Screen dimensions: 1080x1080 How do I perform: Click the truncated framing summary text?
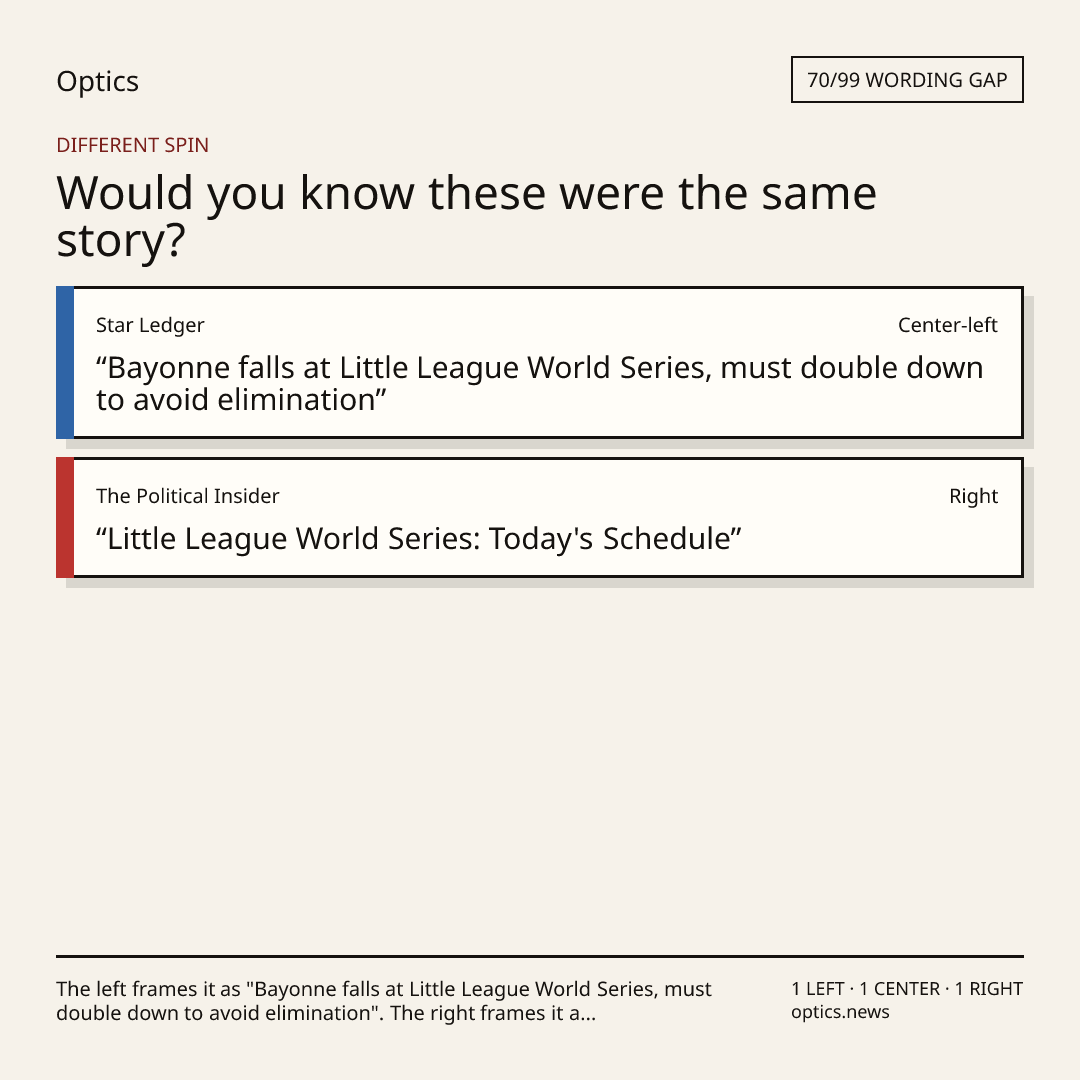click(384, 1001)
